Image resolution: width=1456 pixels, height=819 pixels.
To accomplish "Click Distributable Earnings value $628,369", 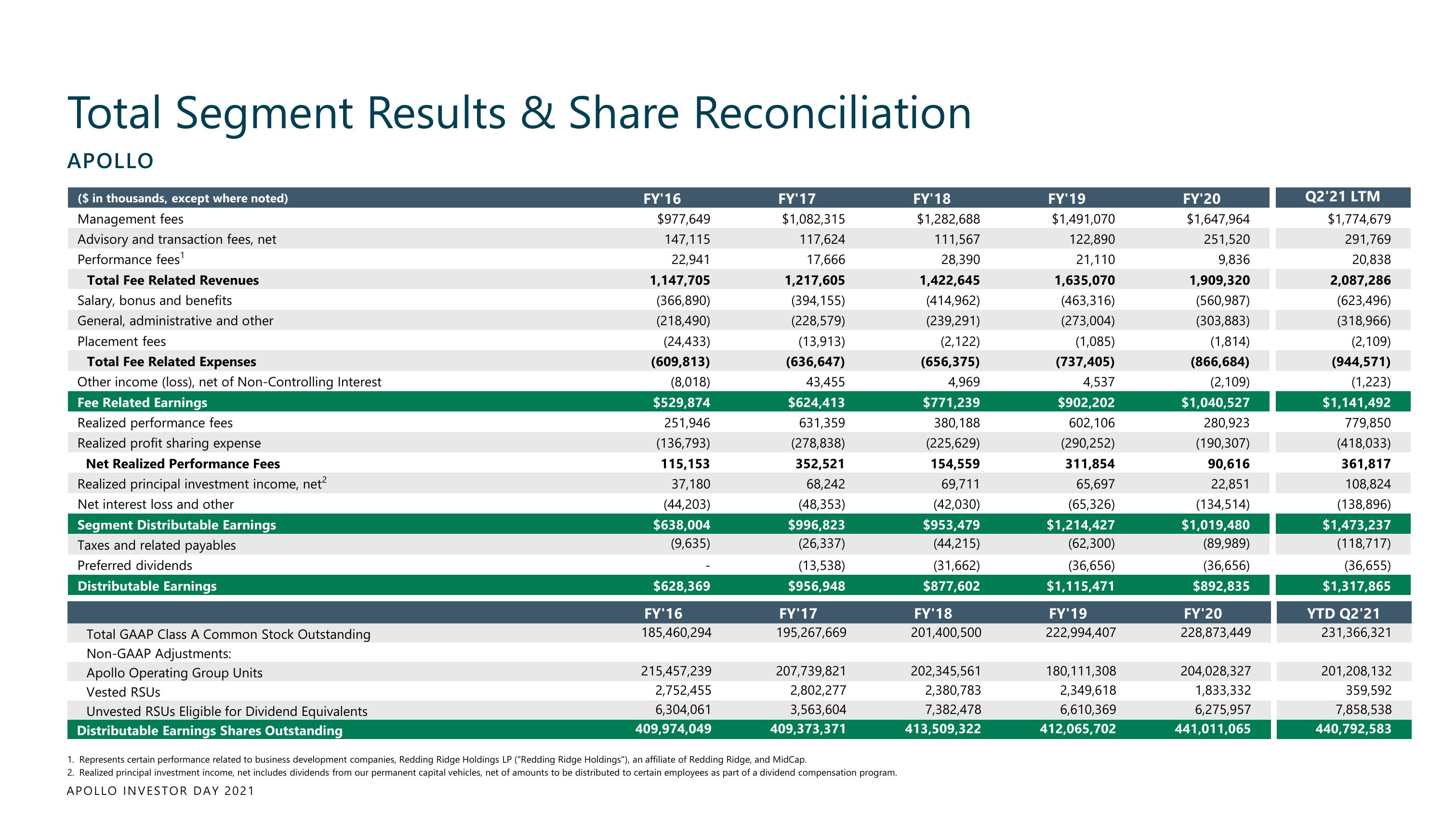I will pos(682,586).
